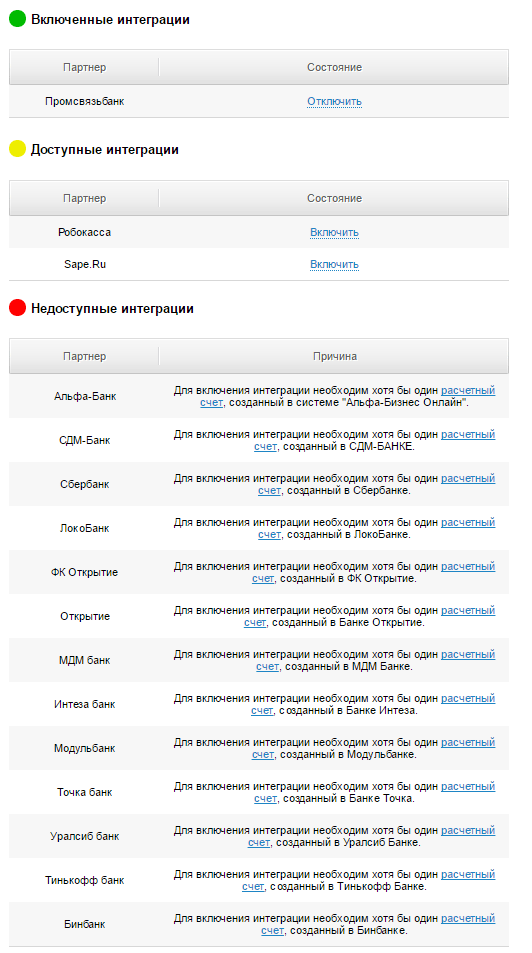
Task: Open расчетный счет link in Интеза банк row
Action: [468, 698]
